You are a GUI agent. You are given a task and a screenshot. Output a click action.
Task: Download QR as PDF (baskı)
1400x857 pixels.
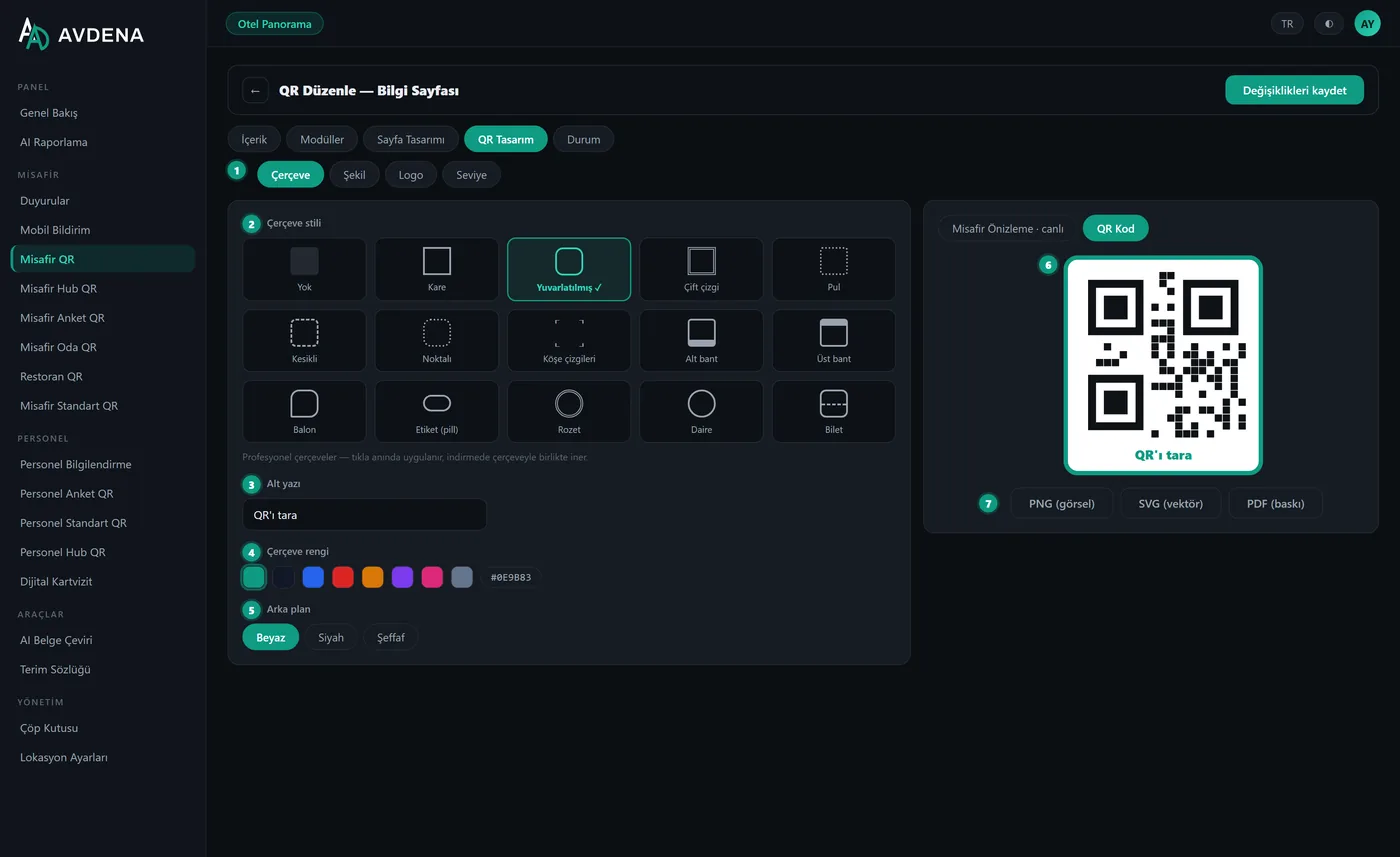tap(1276, 503)
